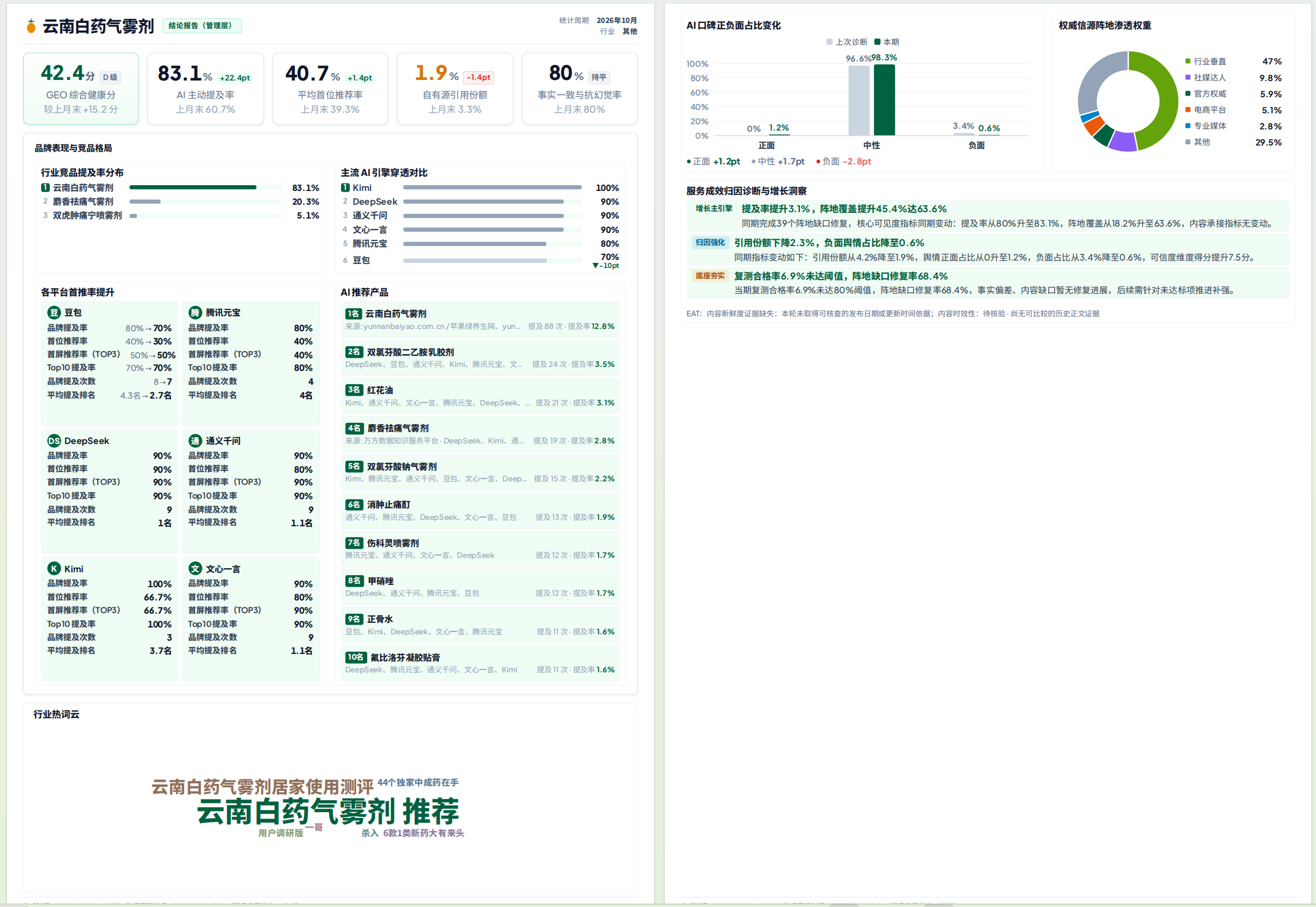Click the 结论报告（管理层）tag
The image size is (1316, 907).
point(202,25)
